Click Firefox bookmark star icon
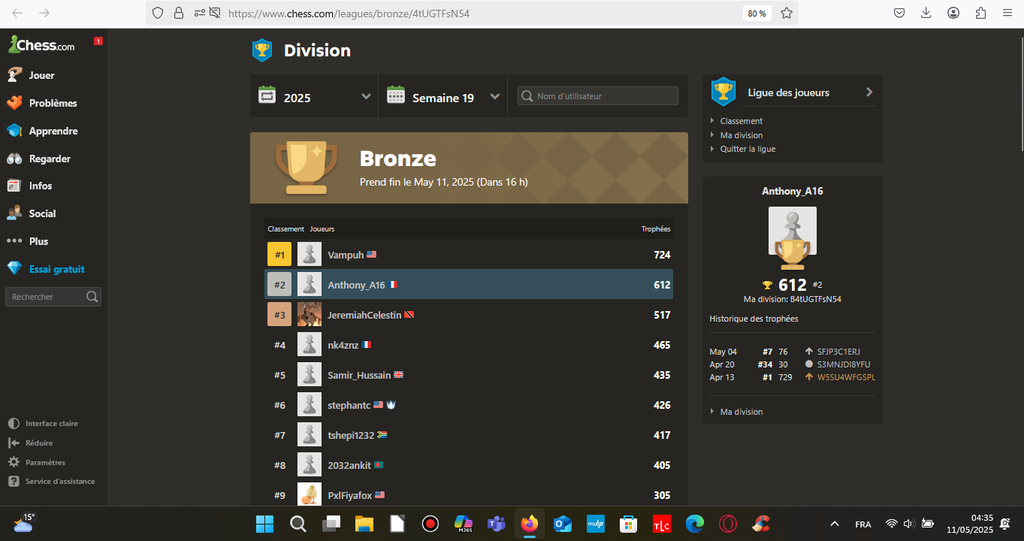Image resolution: width=1024 pixels, height=541 pixels. point(787,13)
